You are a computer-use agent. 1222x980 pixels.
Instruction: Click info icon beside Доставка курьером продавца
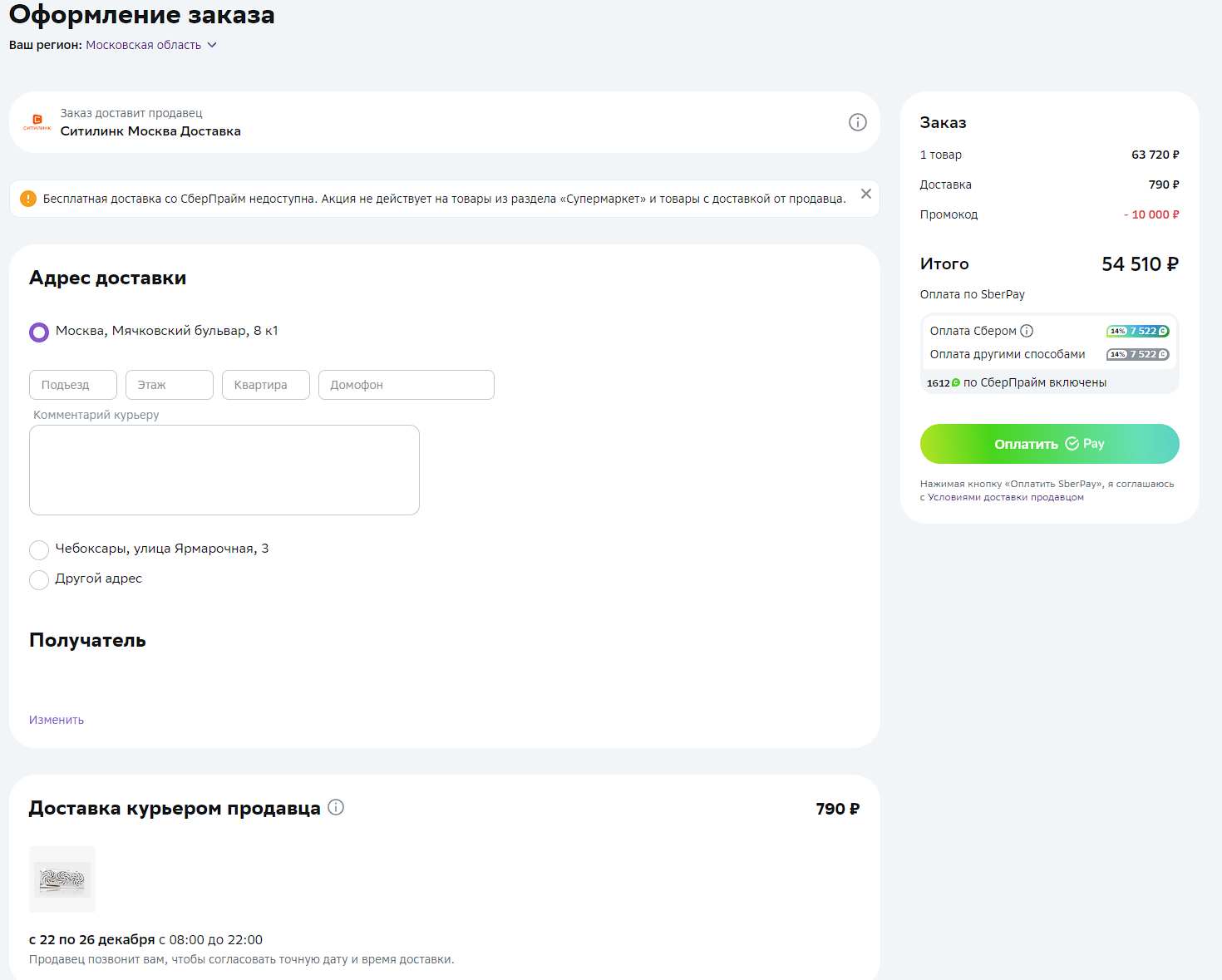pos(336,807)
